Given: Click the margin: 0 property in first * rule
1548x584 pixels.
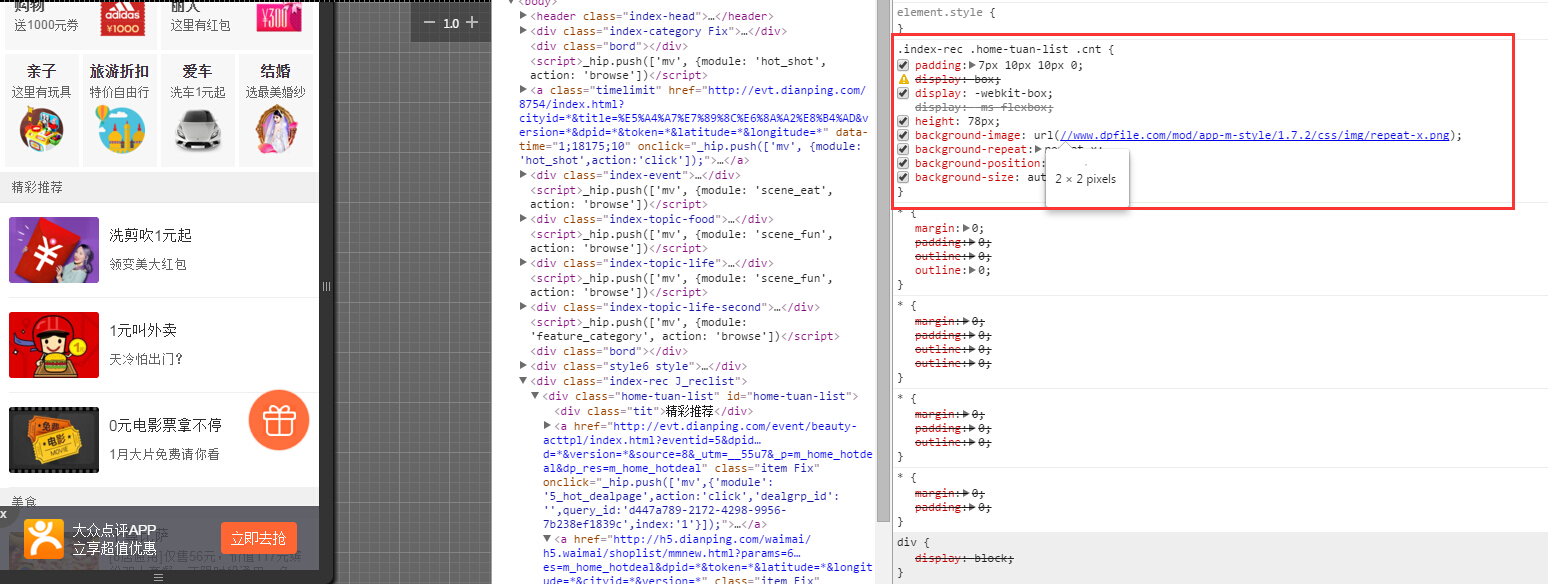Looking at the screenshot, I should point(949,228).
